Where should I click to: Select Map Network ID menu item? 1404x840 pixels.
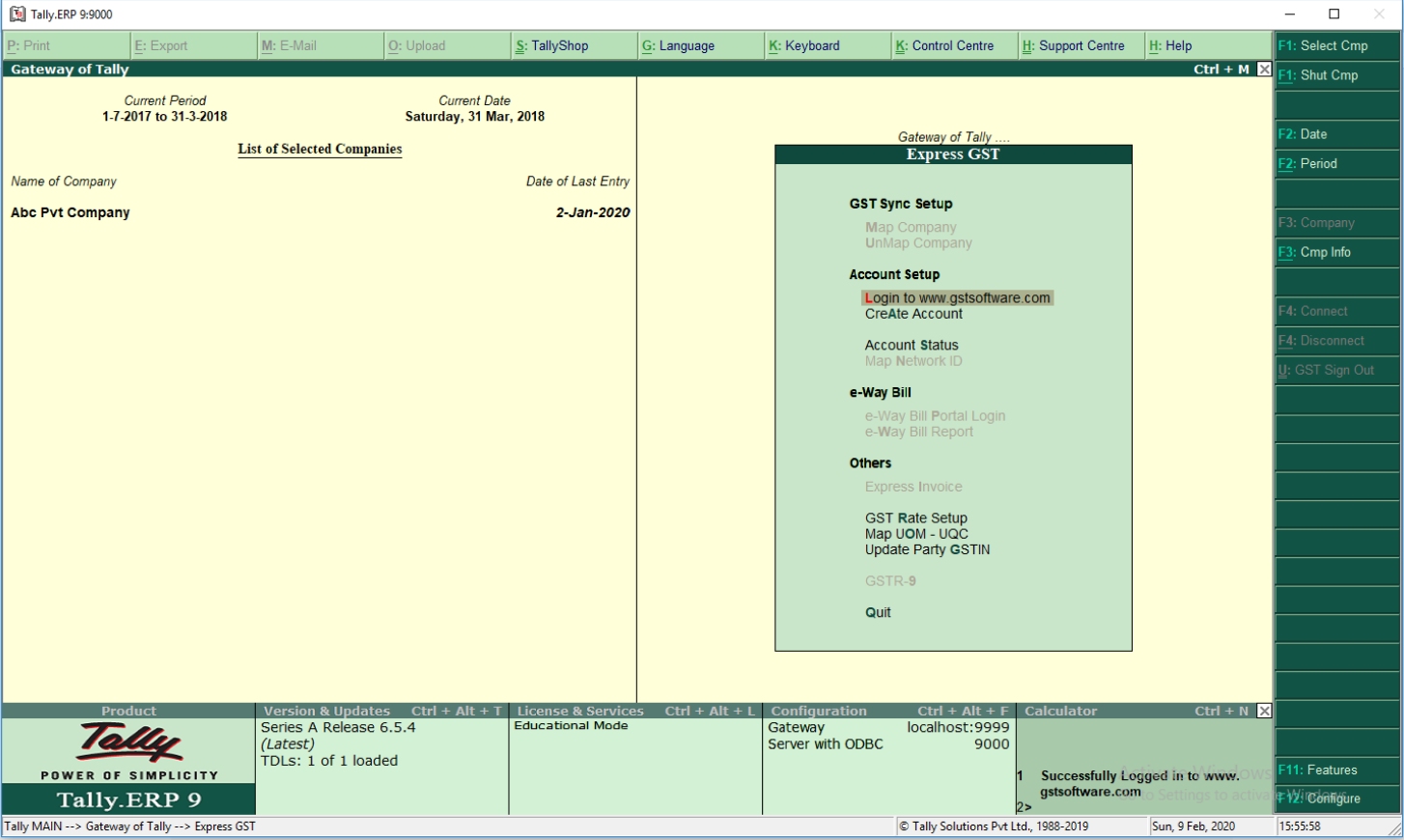coord(913,361)
